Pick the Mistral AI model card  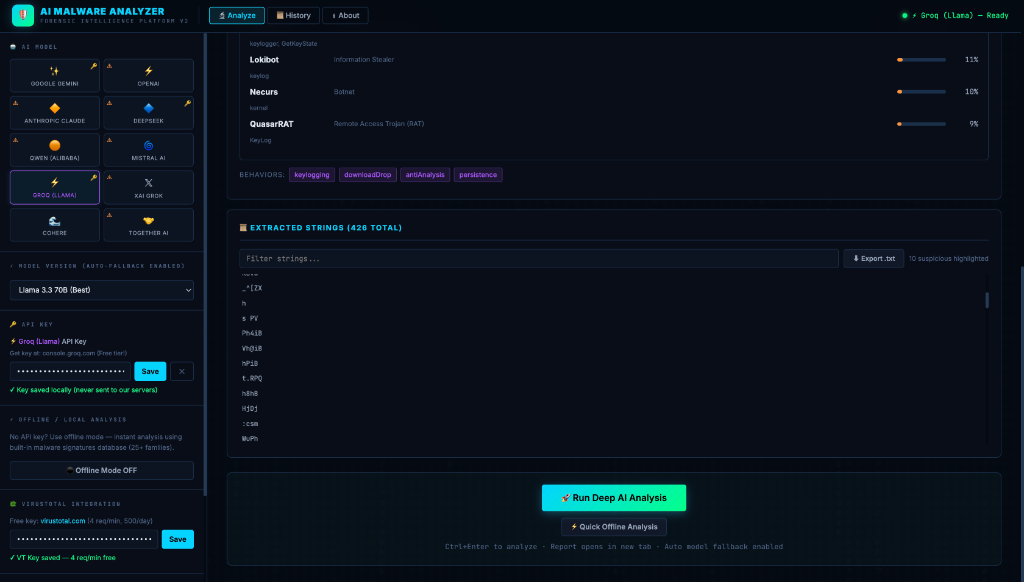(148, 150)
